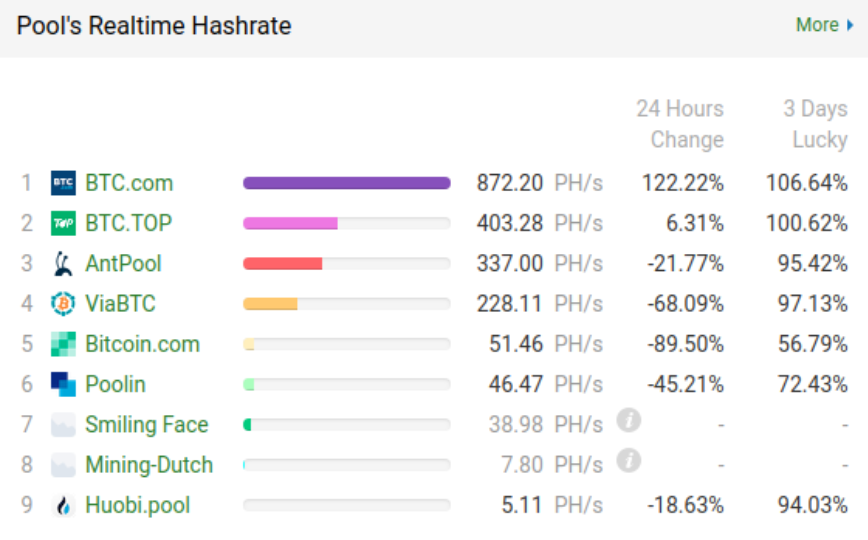The height and width of the screenshot is (540, 868).
Task: Click the info icon beside Smiling Face hashrate
Action: pos(628,420)
